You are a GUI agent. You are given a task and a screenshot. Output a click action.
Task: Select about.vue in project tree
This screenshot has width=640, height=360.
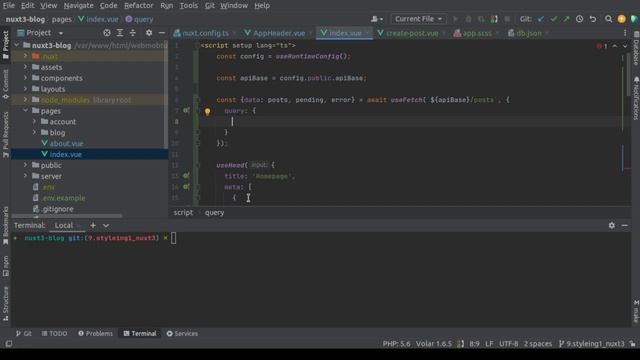[66, 144]
